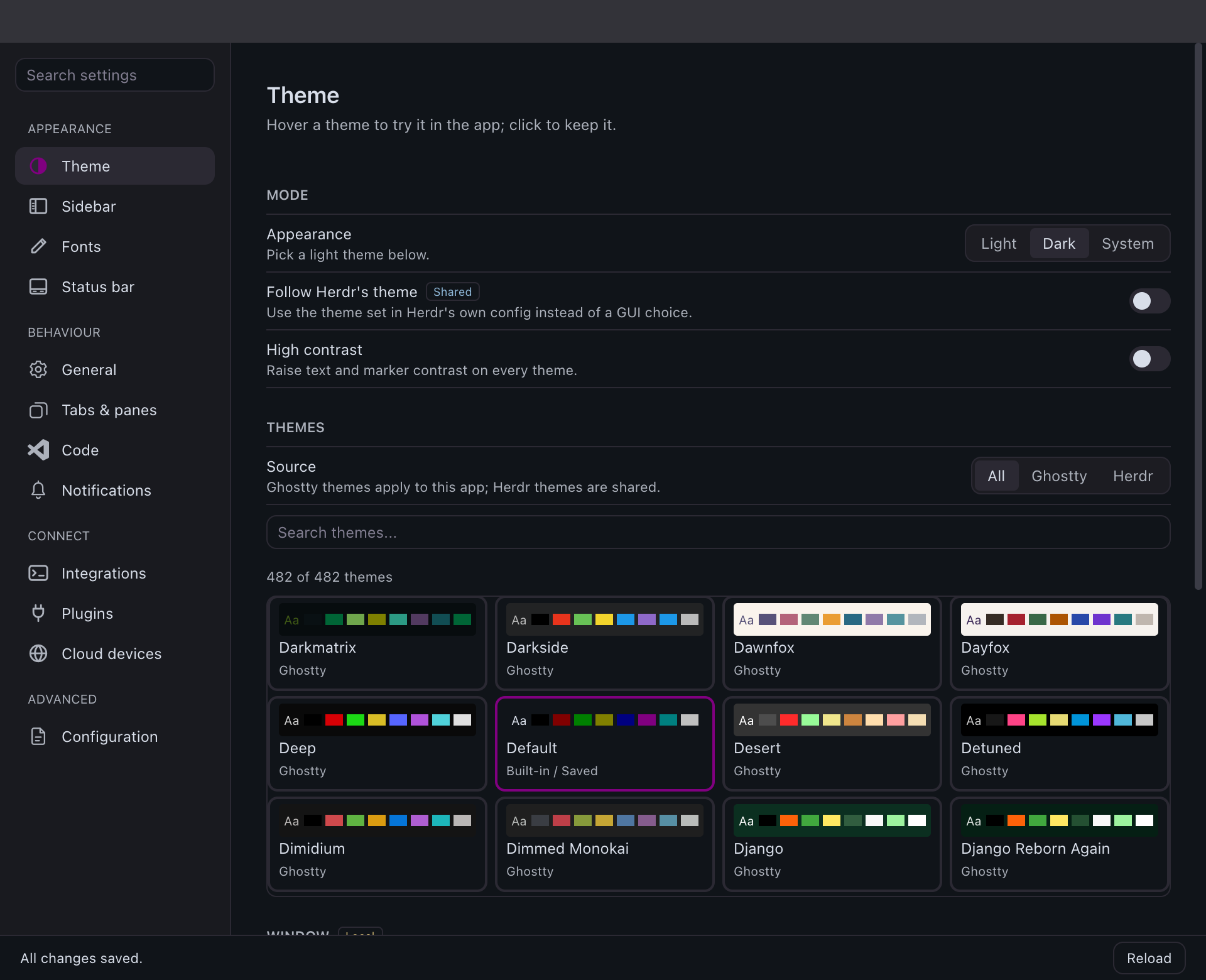The image size is (1206, 980).
Task: Go to Cloud devices settings
Action: pos(115,653)
